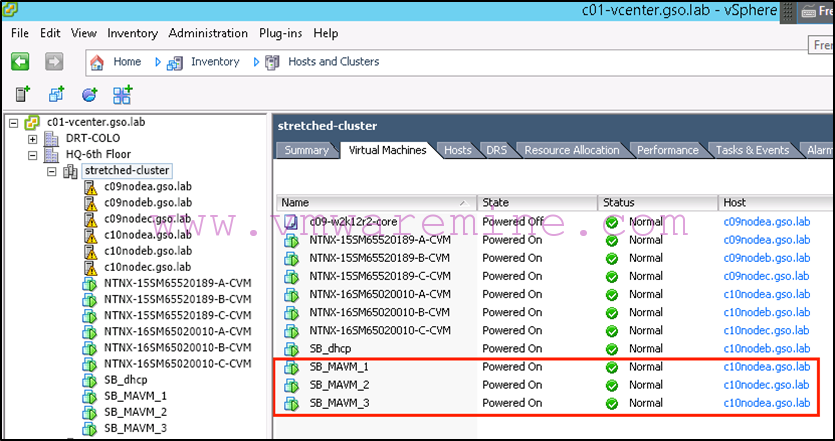Open the Resource Allocation tab

point(572,150)
